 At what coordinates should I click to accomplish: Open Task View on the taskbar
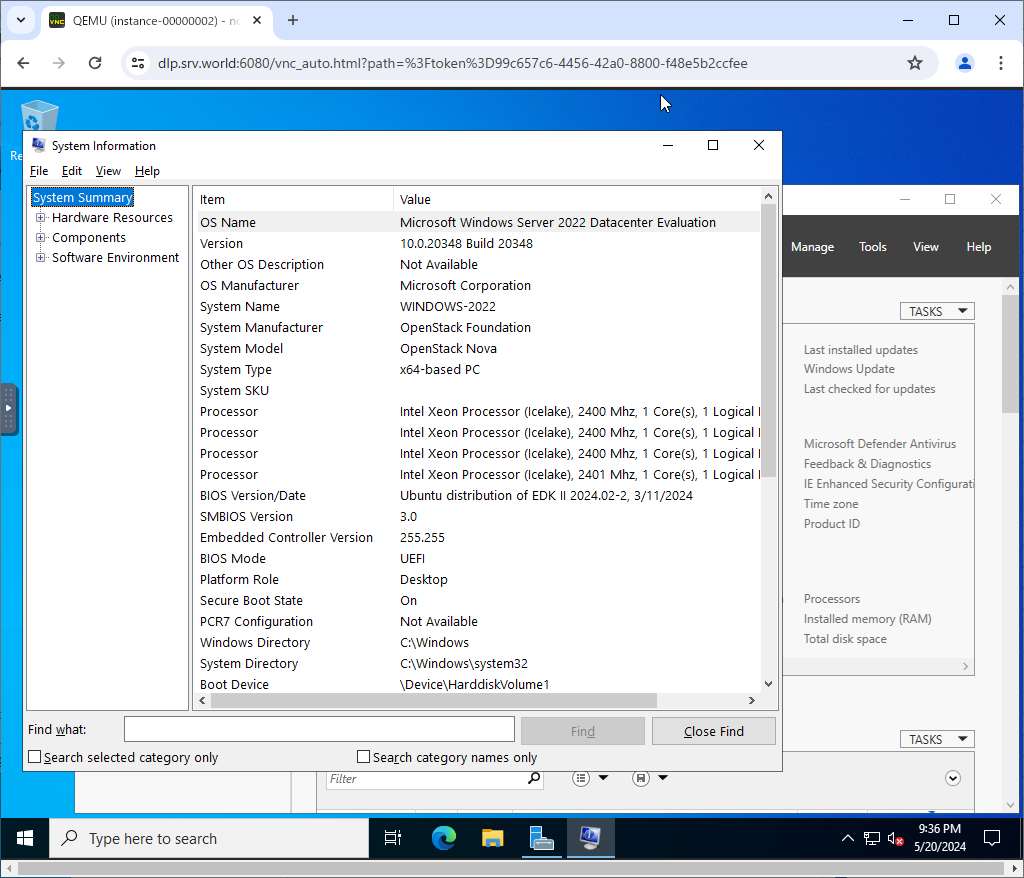[x=392, y=837]
